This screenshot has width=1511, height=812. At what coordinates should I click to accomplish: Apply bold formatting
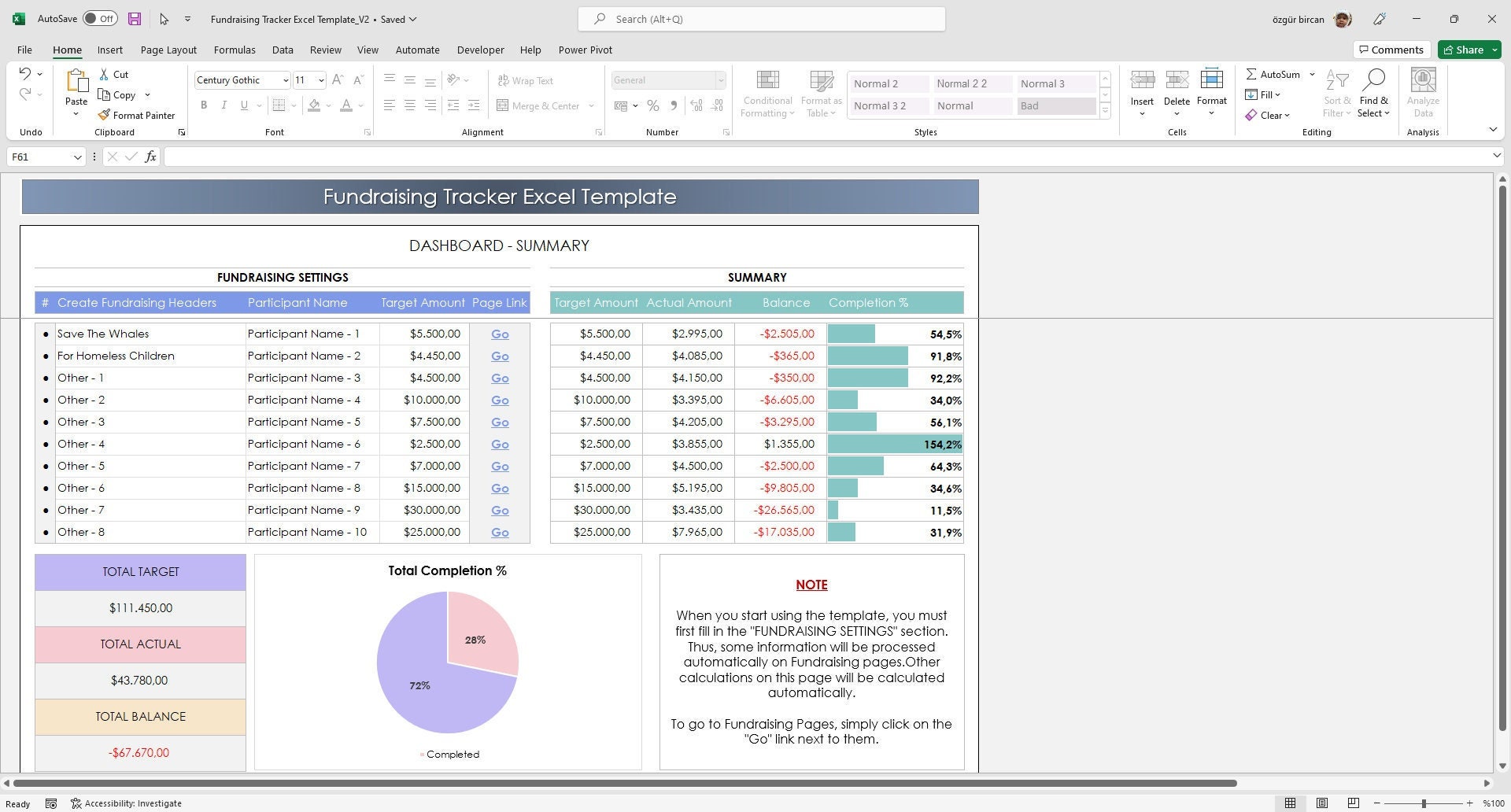click(x=204, y=105)
